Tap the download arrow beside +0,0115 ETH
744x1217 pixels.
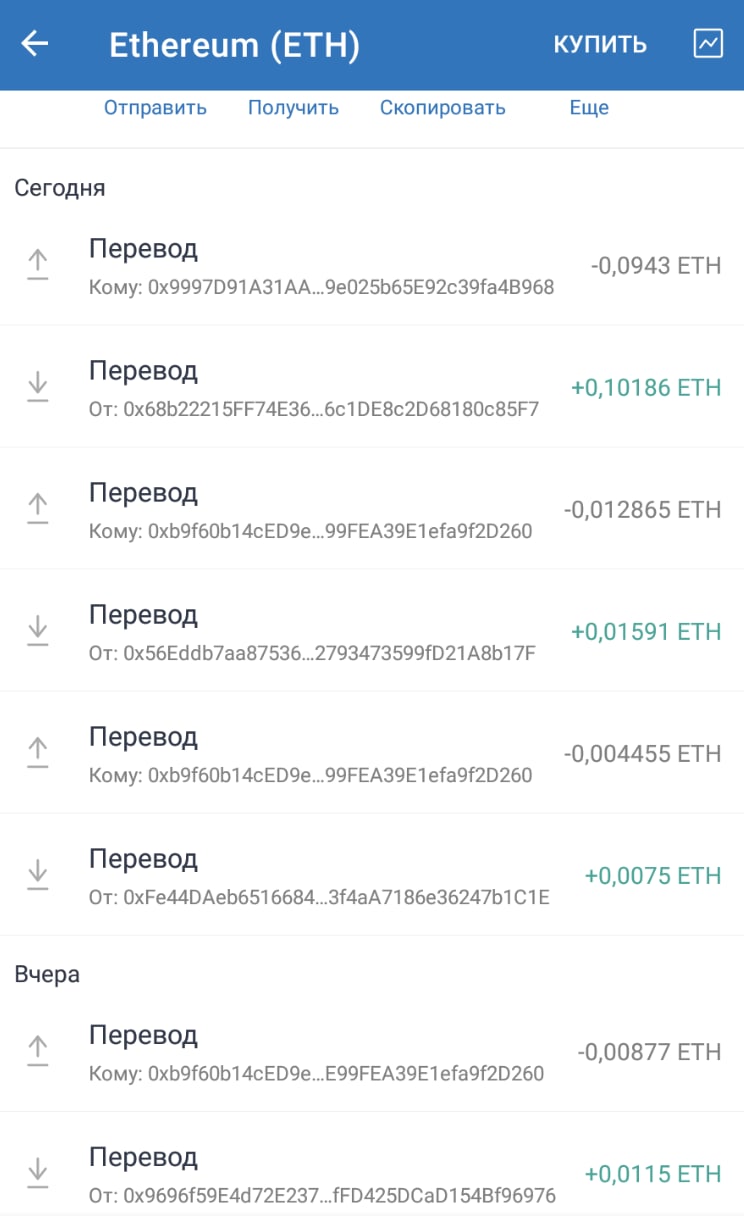tap(37, 1173)
